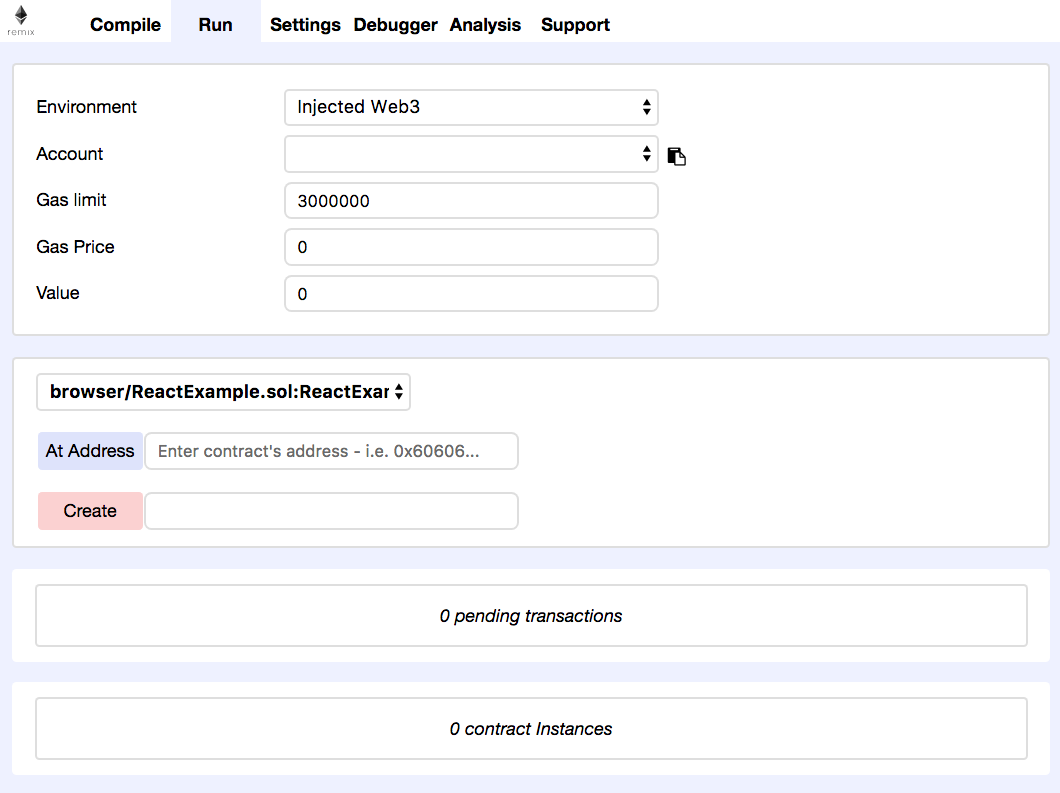1060x793 pixels.
Task: Switch to the Compile tab
Action: click(125, 25)
